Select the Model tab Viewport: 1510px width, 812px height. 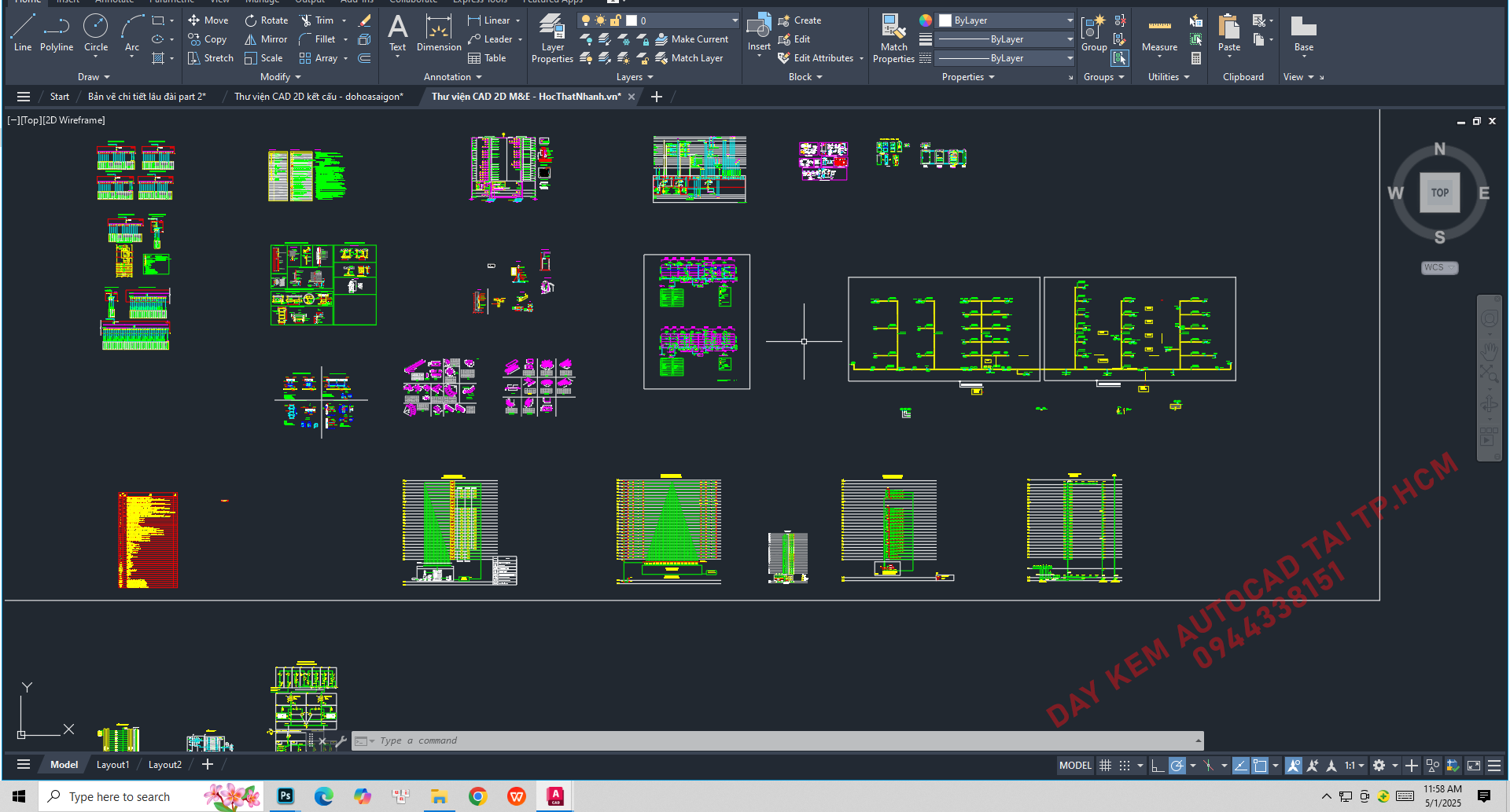coord(64,765)
